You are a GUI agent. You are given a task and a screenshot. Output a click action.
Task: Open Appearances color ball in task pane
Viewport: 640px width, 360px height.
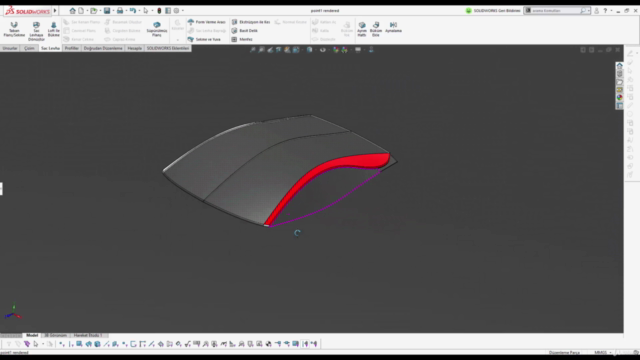tap(620, 98)
